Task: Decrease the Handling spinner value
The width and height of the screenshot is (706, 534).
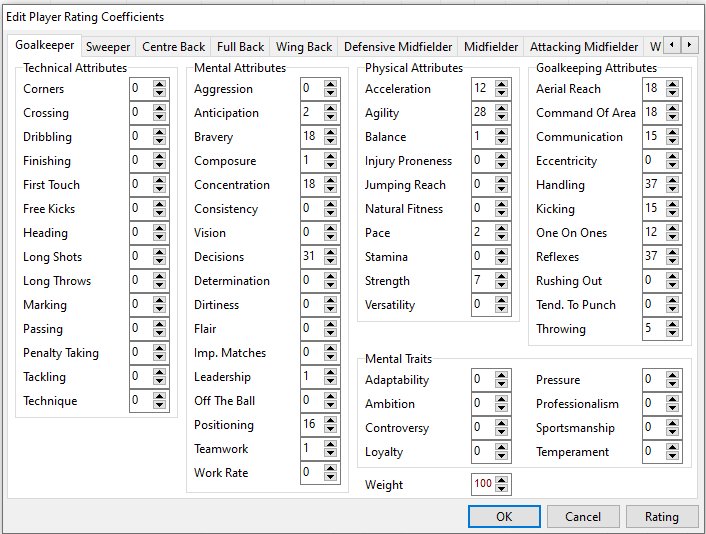Action: pos(672,189)
